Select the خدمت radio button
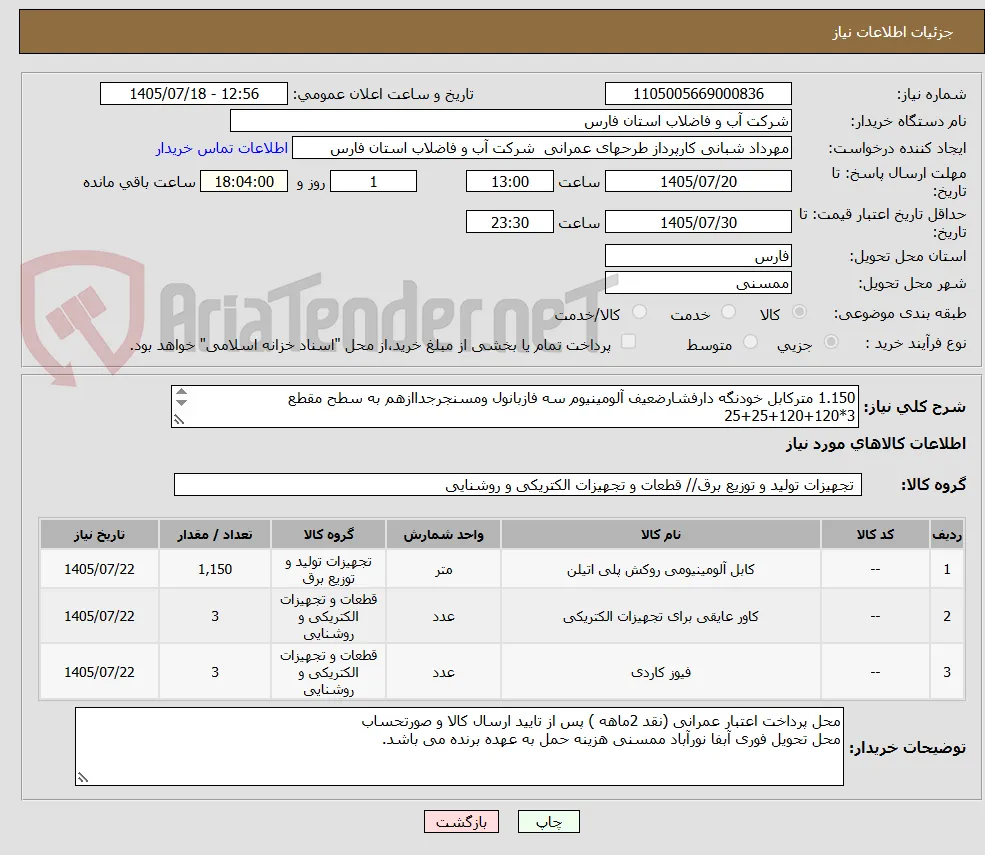This screenshot has width=985, height=855. 728,312
